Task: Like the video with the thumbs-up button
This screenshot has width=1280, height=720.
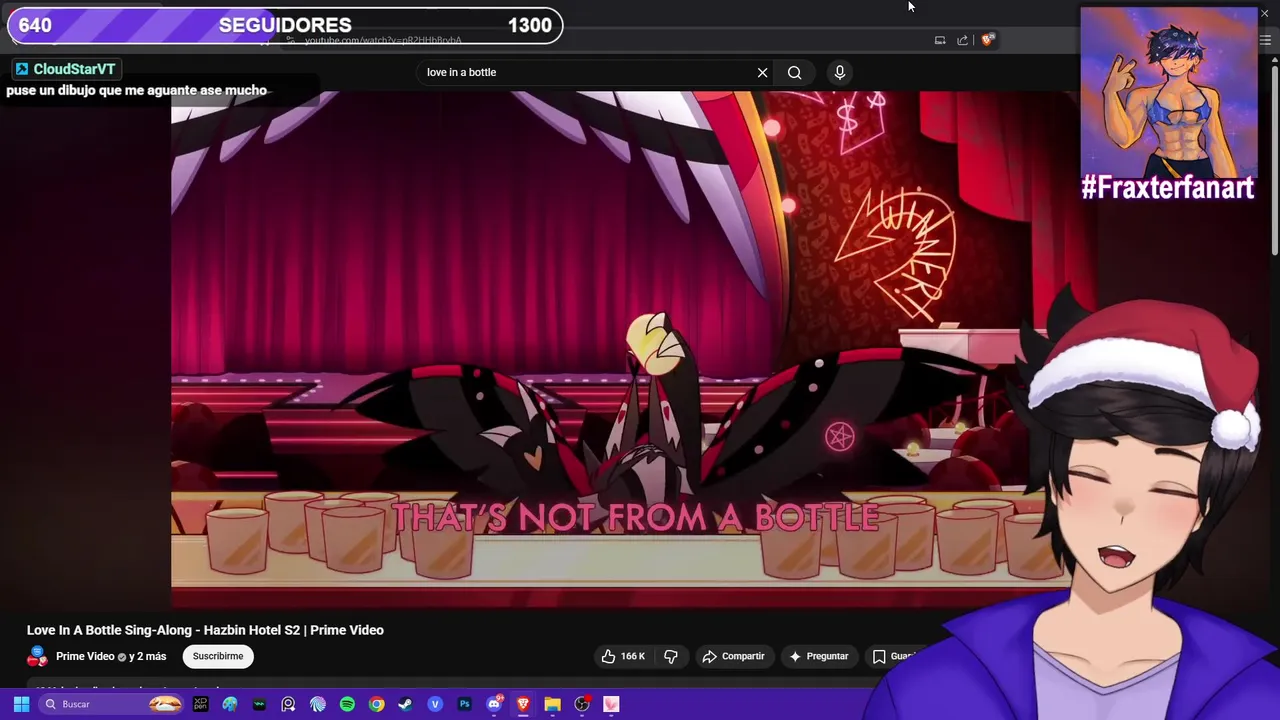Action: click(x=623, y=656)
